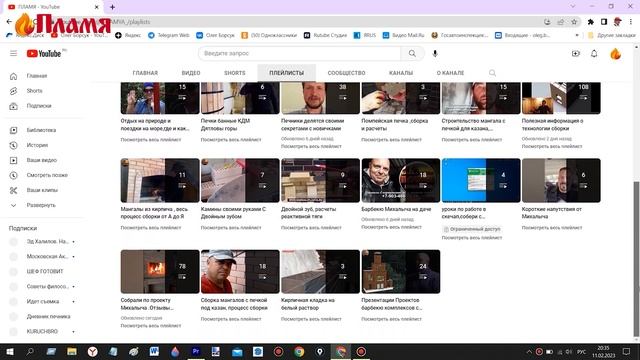
Task: Activate voice search microphone
Action: [435, 53]
